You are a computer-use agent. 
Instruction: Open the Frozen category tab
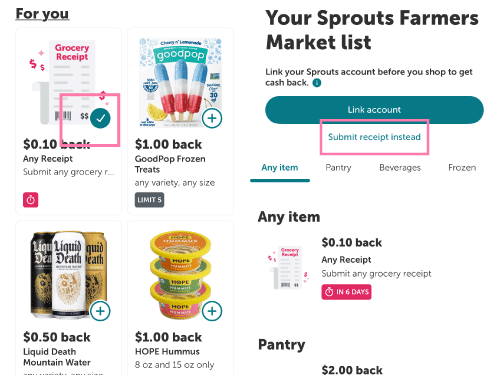click(x=462, y=168)
